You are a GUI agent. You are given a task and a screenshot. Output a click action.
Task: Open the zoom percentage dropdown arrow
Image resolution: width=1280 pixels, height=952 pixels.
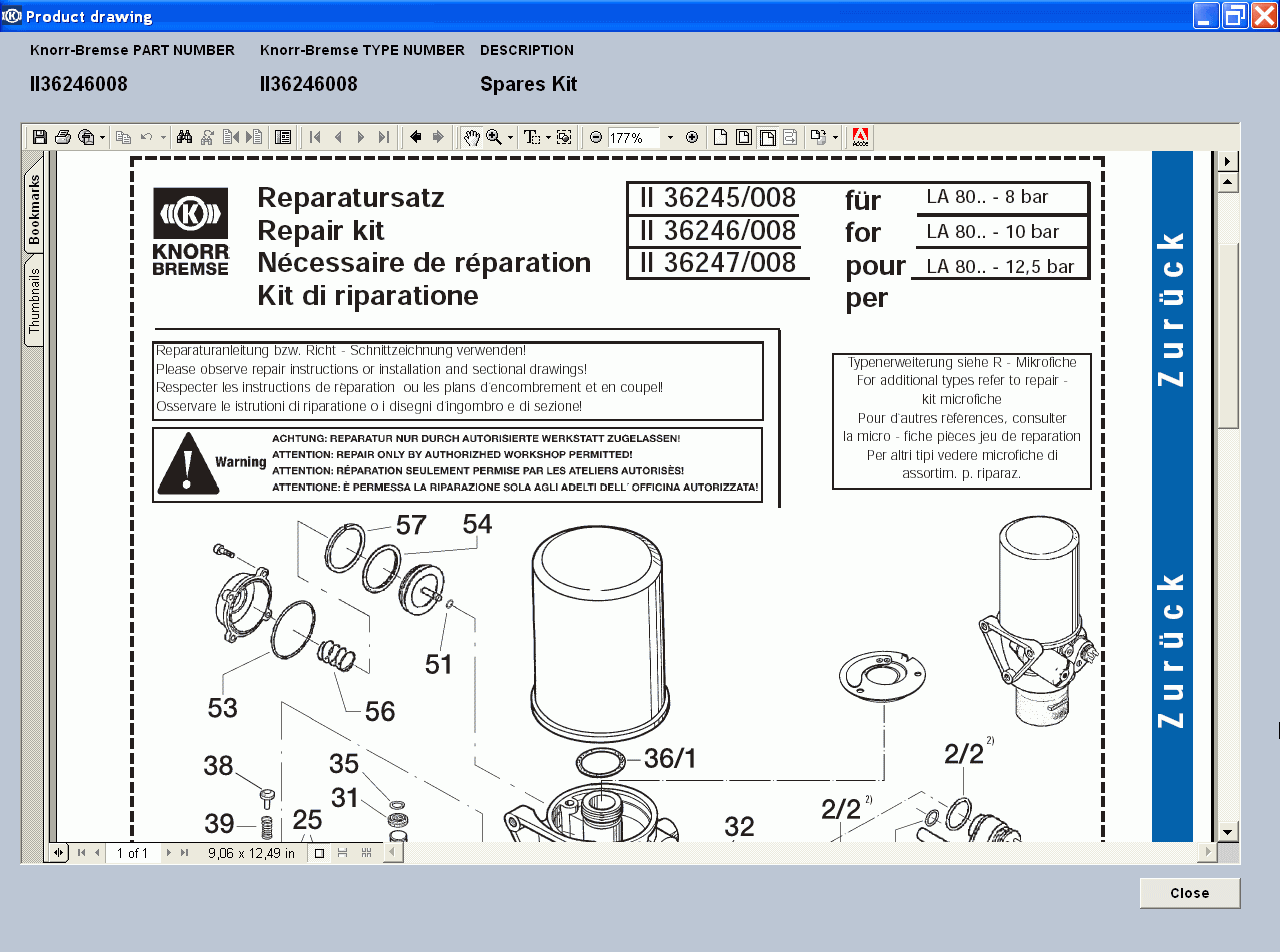670,137
